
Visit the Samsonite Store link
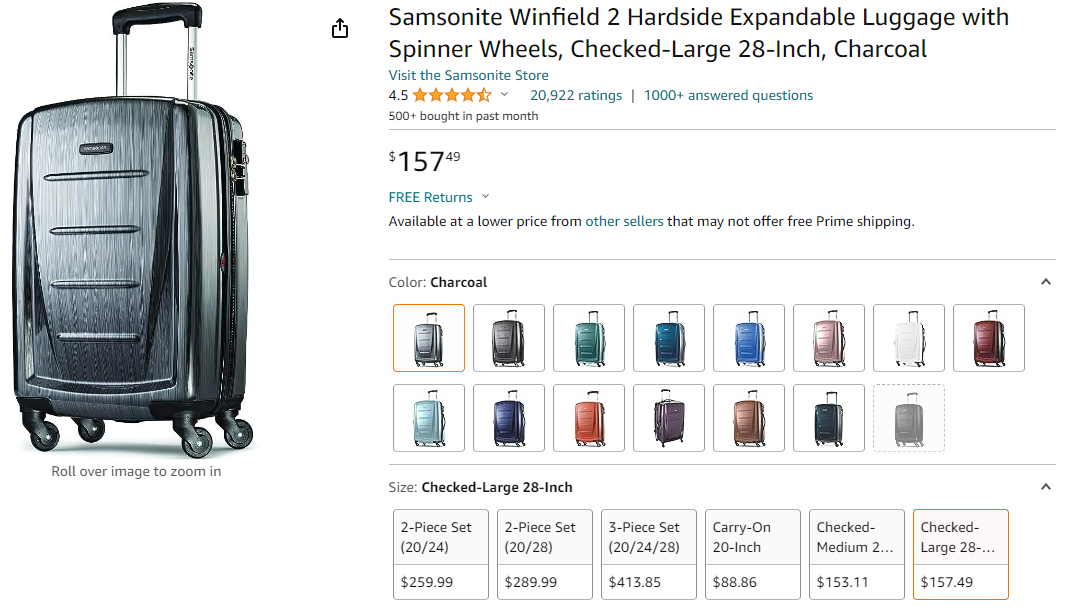tap(468, 75)
